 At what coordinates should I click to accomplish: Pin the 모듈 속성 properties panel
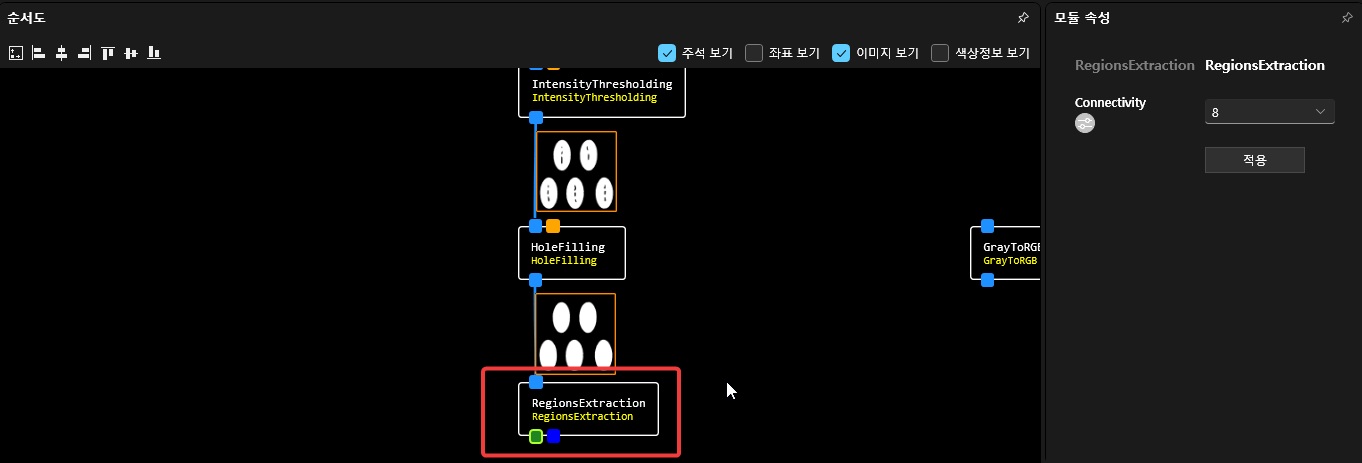click(x=1346, y=18)
